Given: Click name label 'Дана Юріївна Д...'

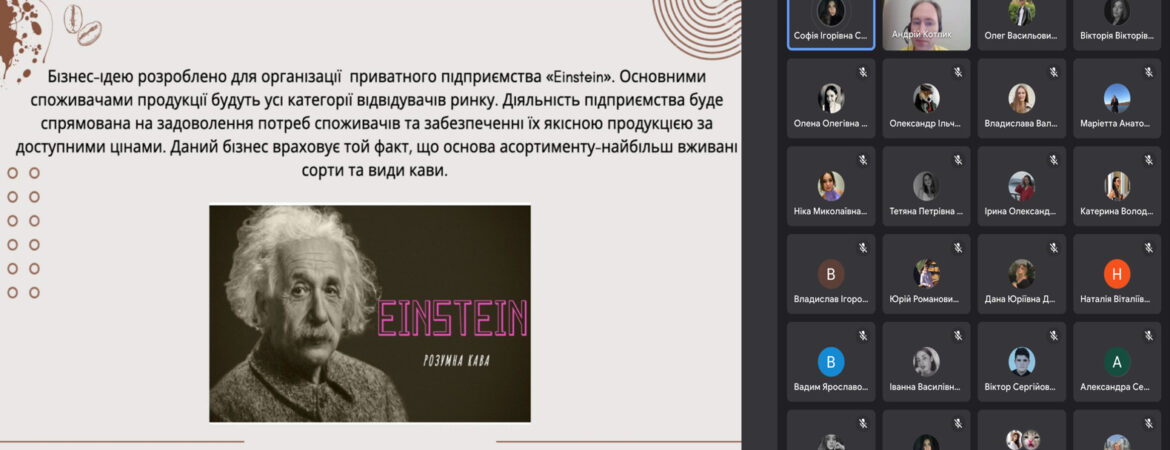Looking at the screenshot, I should click(x=1021, y=299).
